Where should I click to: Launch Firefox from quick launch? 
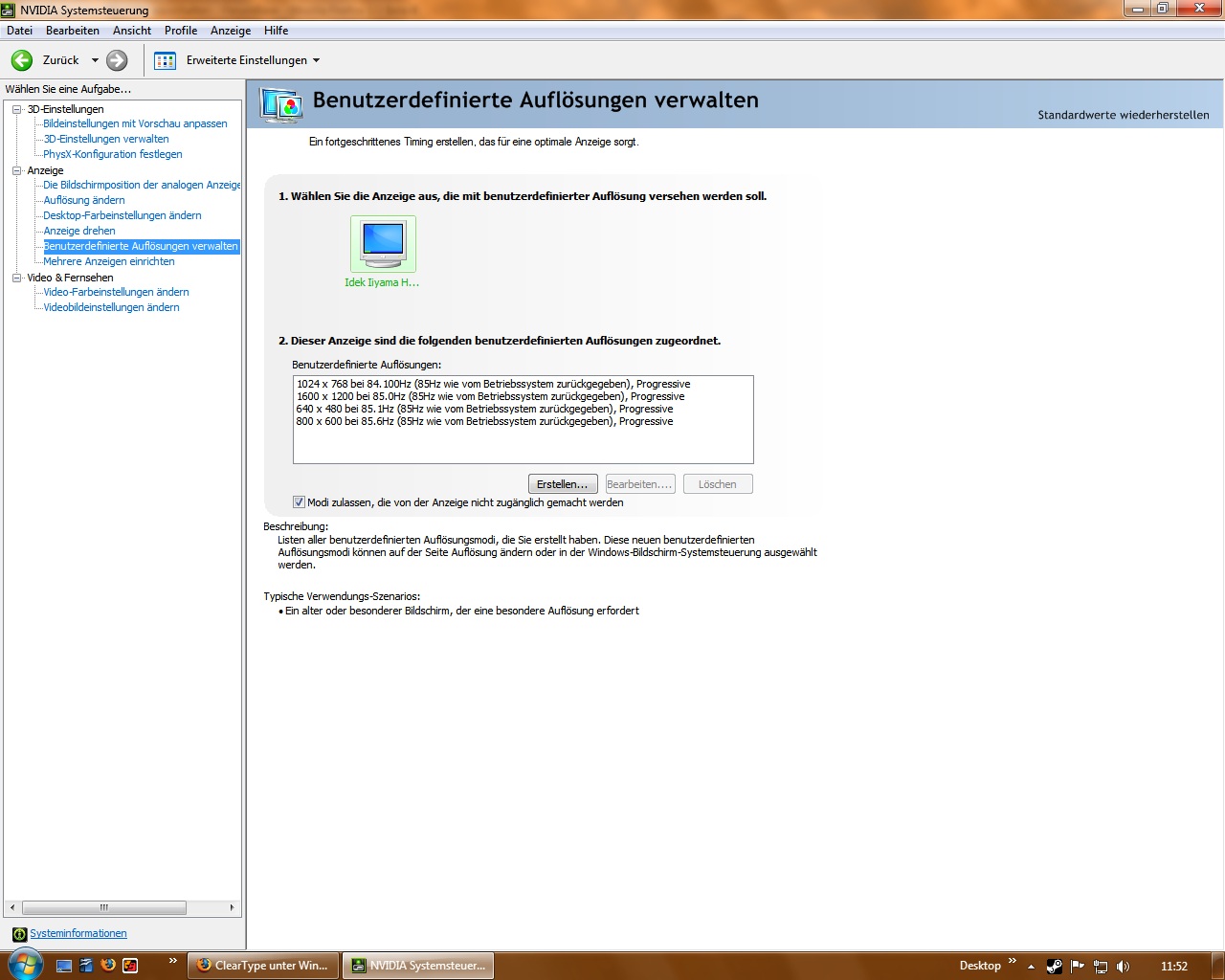click(108, 966)
